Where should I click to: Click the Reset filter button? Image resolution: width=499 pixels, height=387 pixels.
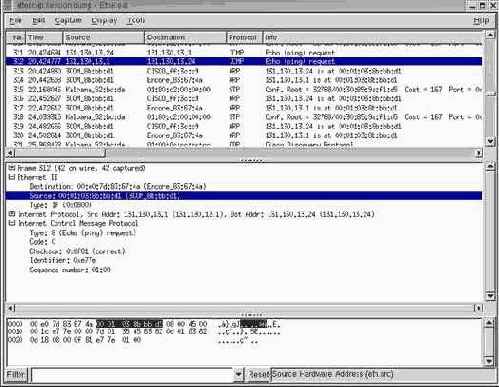pos(258,374)
